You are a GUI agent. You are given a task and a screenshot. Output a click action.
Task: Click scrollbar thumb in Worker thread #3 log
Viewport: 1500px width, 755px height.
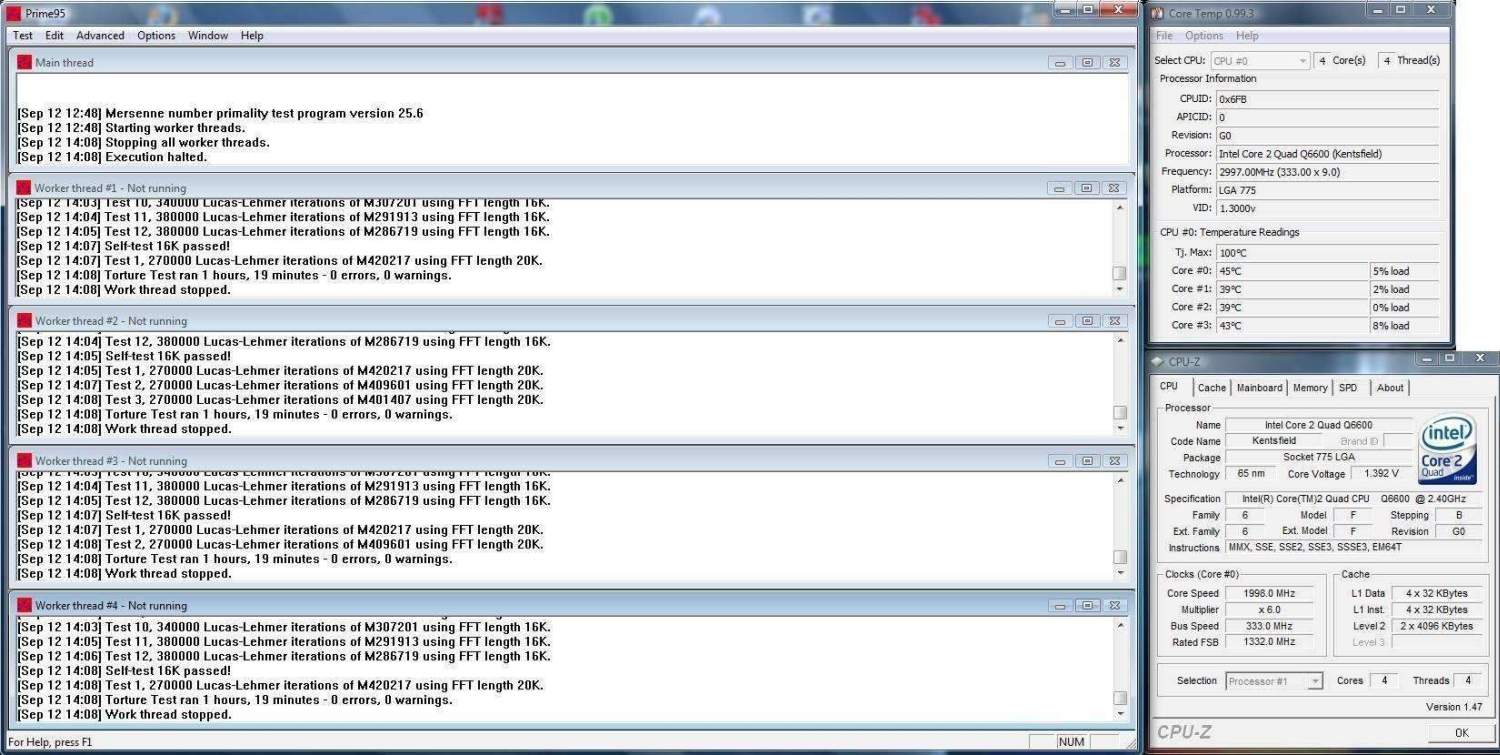coord(1119,557)
